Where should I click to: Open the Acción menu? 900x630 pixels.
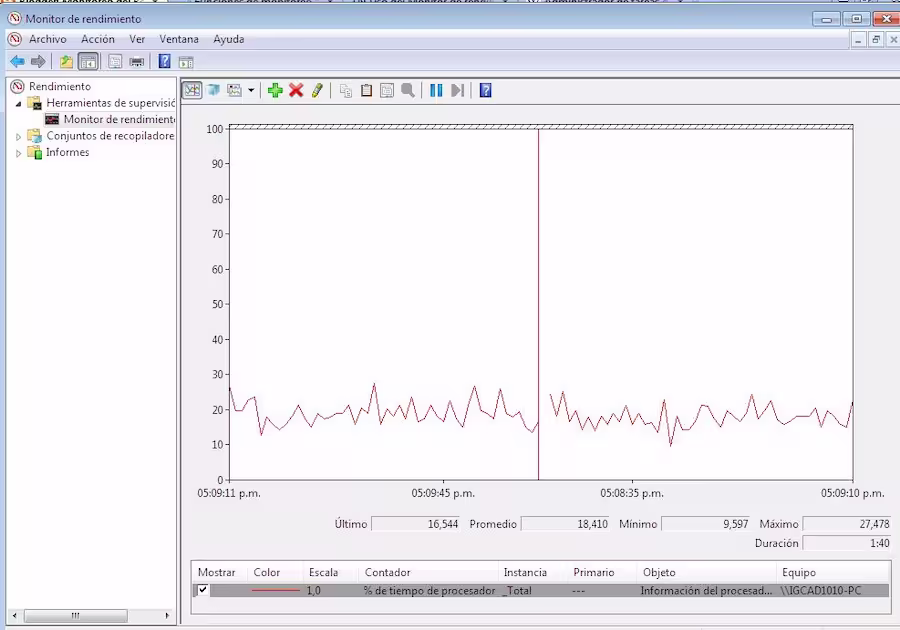(98, 39)
